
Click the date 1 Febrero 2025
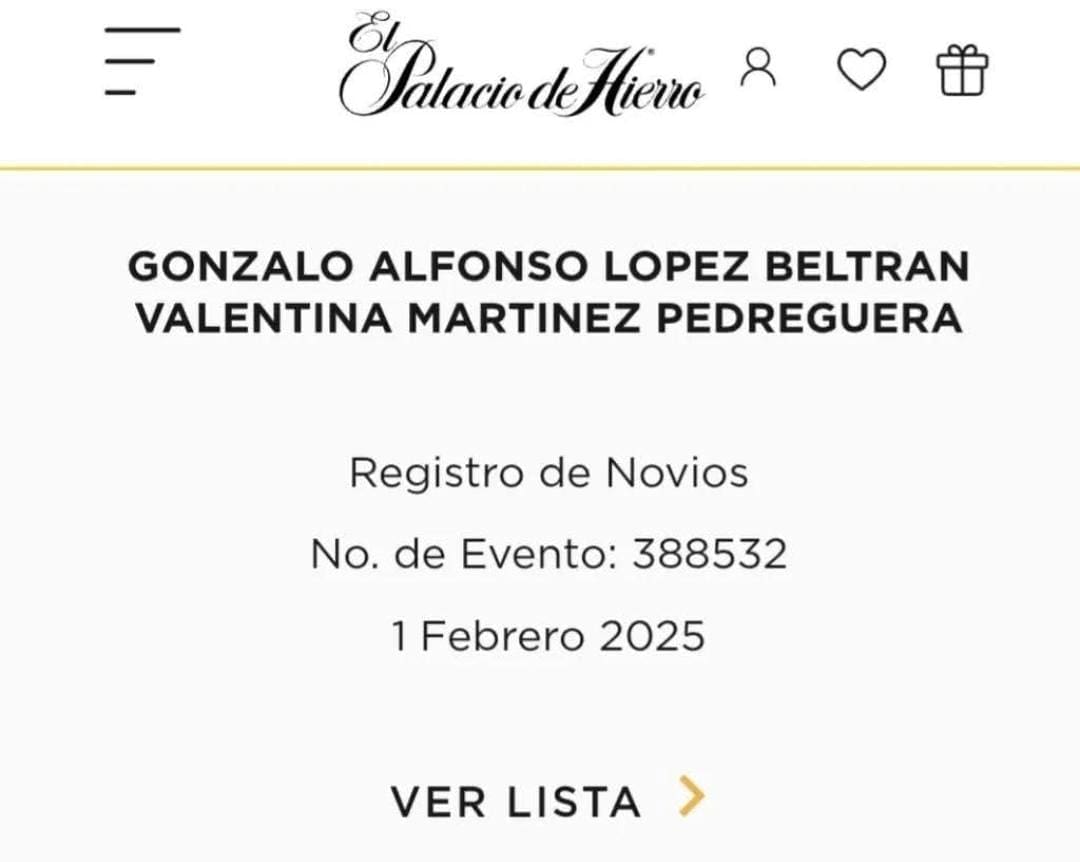(548, 636)
